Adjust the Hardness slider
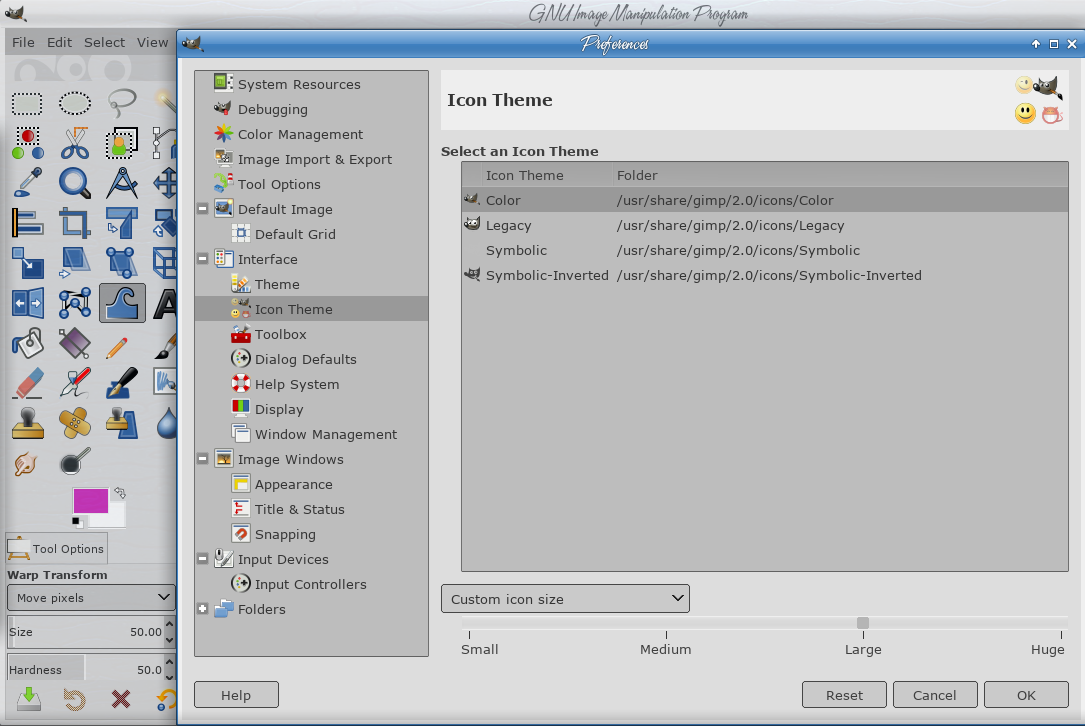Image resolution: width=1085 pixels, height=726 pixels. pos(85,670)
